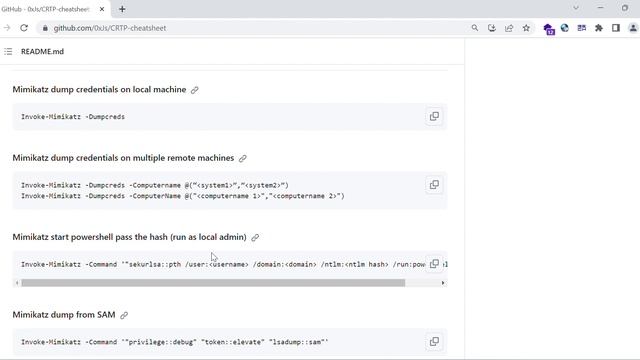Click heading Mimikatz dump credentials on multiple remote machines
The height and width of the screenshot is (360, 640).
pos(123,158)
